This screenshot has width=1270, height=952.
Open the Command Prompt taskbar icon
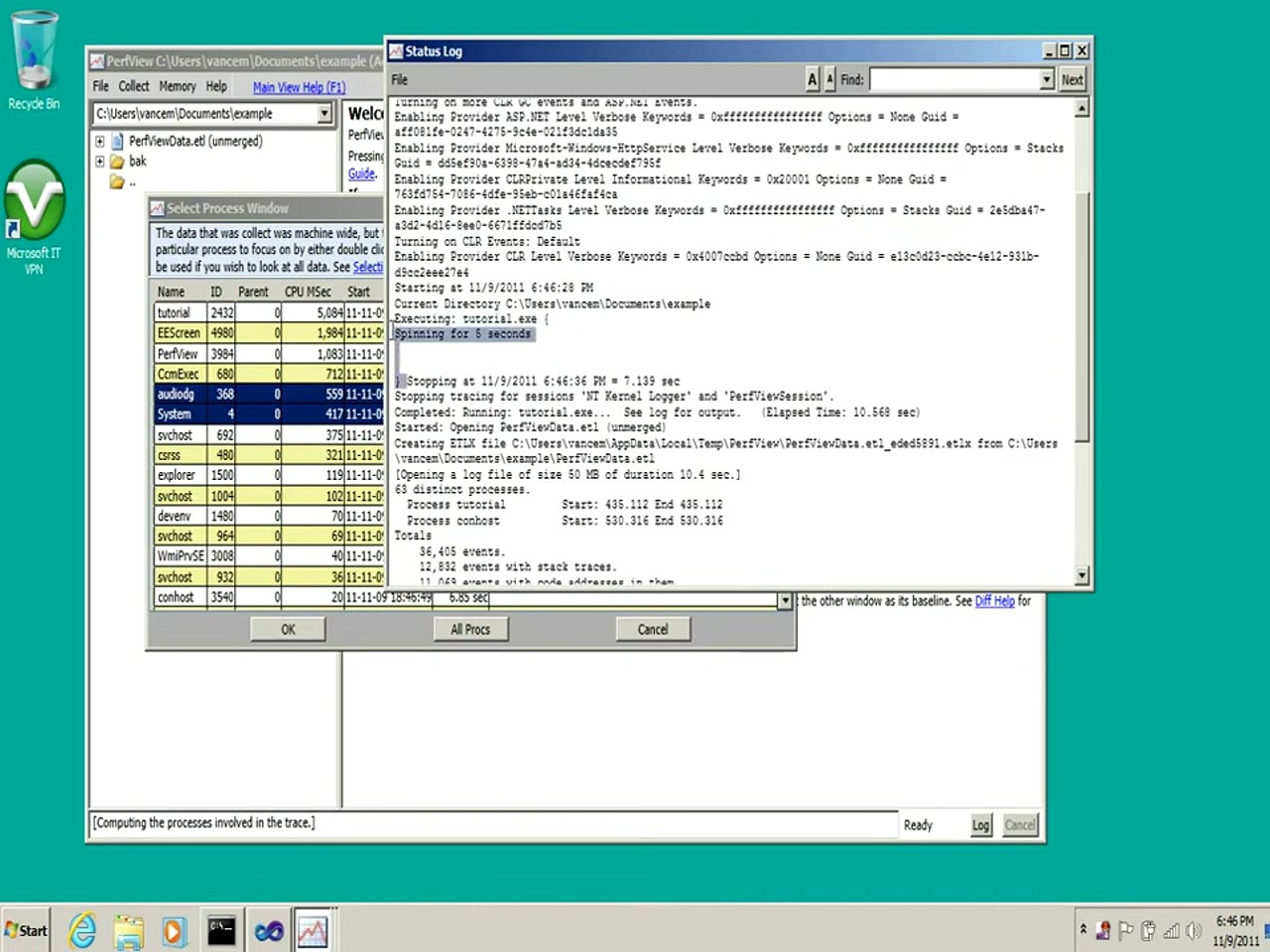(x=221, y=930)
